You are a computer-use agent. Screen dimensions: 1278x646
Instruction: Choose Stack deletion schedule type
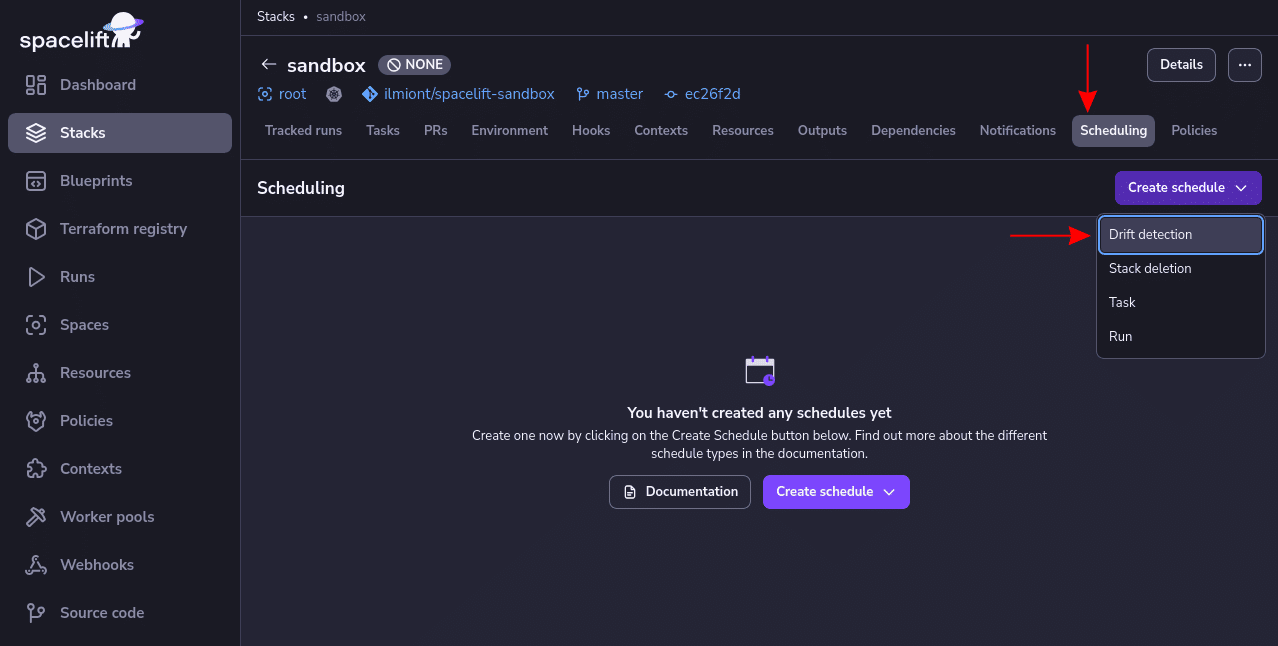pyautogui.click(x=1181, y=269)
